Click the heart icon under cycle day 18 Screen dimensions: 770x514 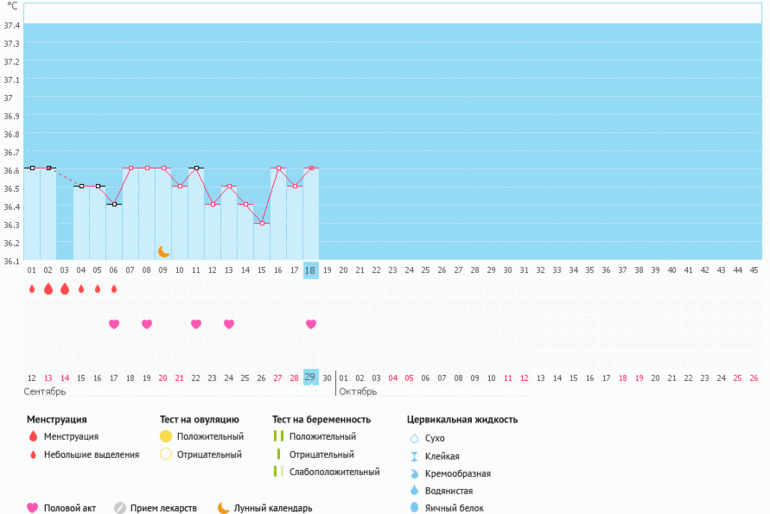click(x=311, y=324)
